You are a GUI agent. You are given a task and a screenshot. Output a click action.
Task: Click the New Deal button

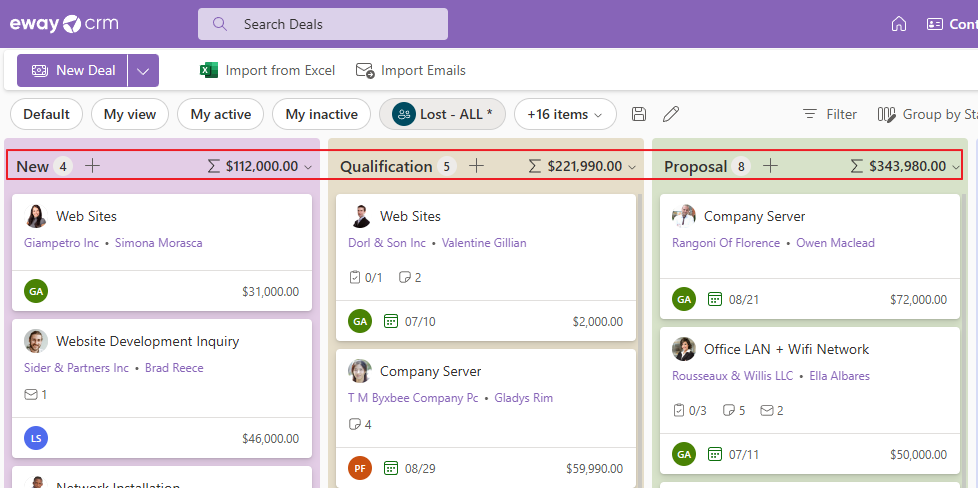(72, 71)
